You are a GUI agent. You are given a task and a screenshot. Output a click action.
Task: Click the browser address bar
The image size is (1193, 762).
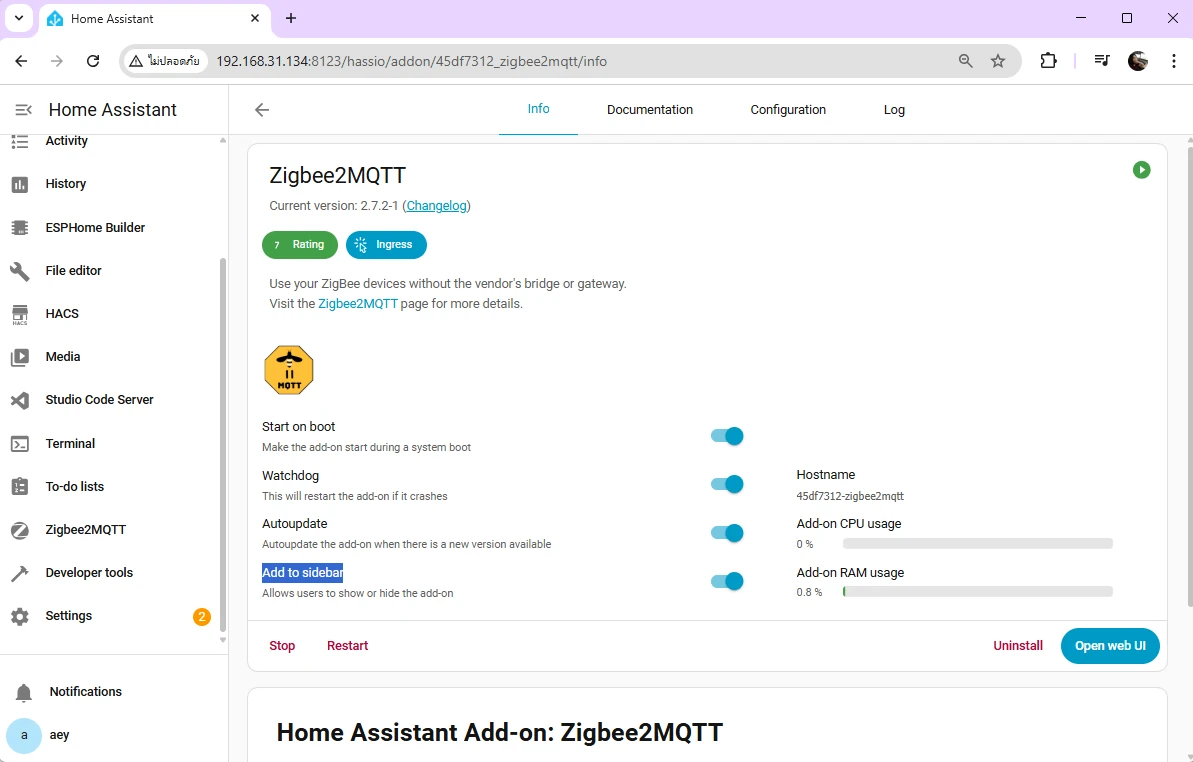[580, 61]
